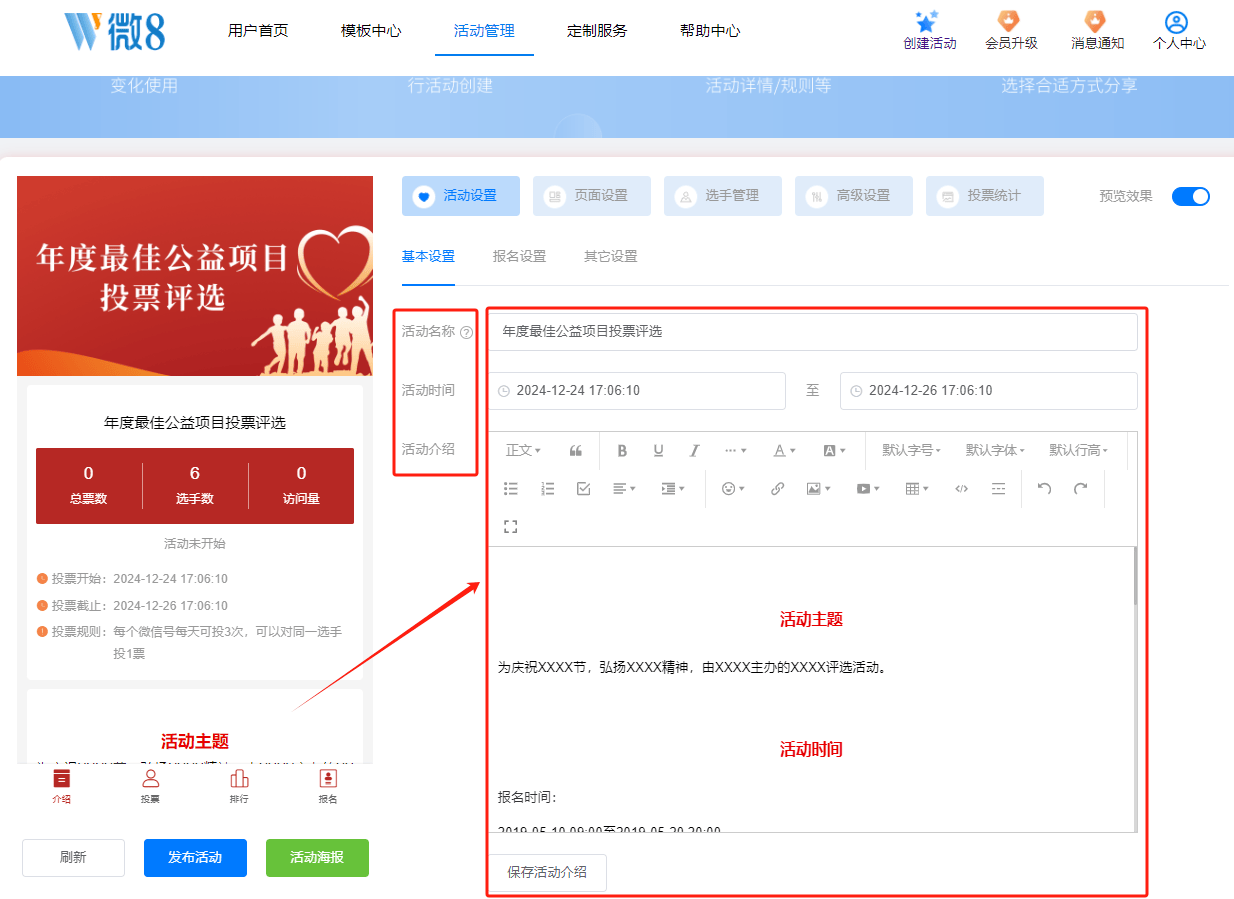
Task: Open the 创建活动 star icon
Action: click(x=929, y=24)
